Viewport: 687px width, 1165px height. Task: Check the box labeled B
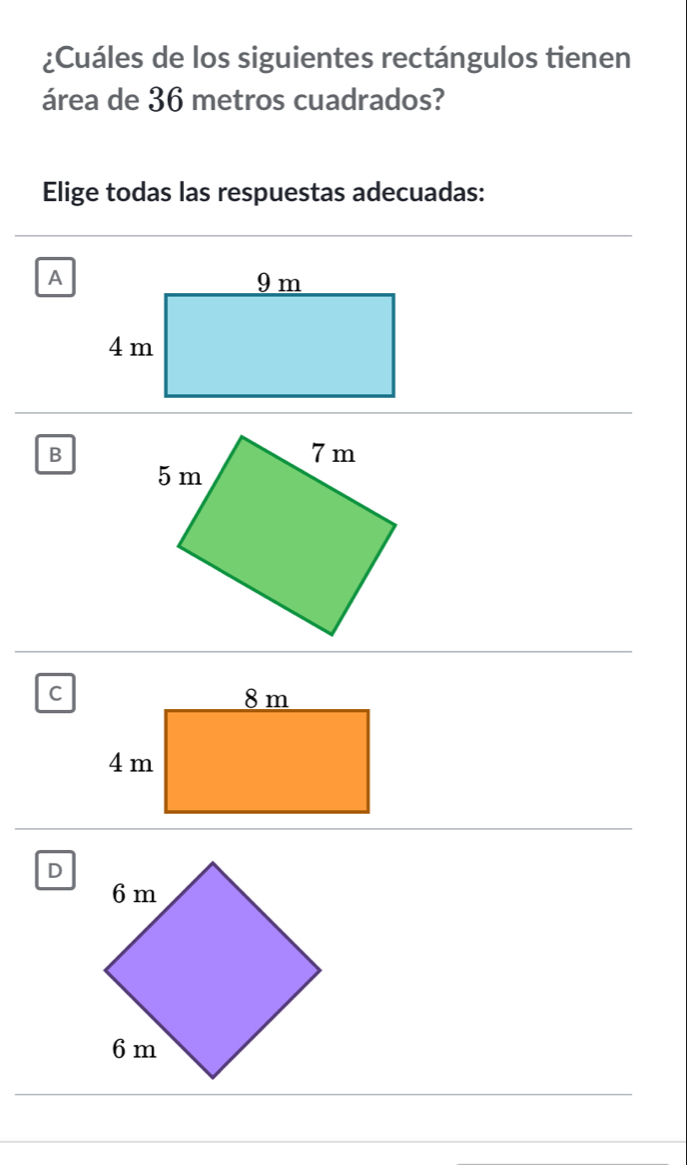click(55, 454)
